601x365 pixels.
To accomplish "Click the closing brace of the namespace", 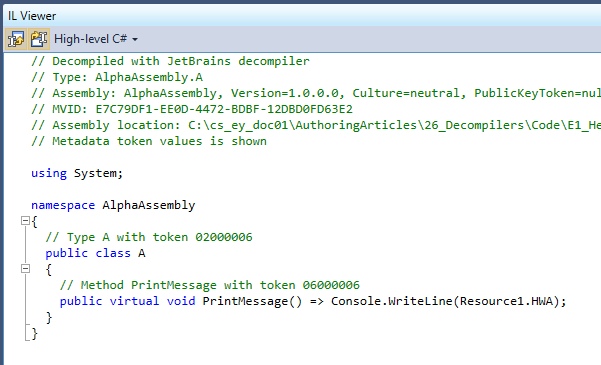I will click(34, 334).
